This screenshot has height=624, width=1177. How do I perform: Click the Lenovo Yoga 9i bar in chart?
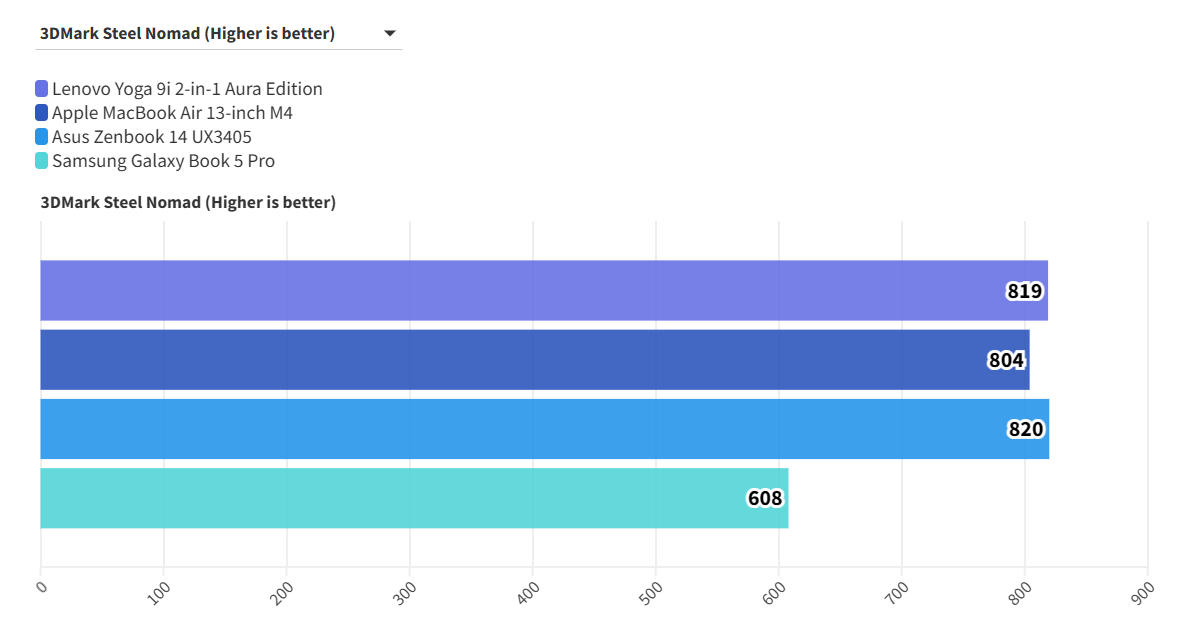[500, 291]
